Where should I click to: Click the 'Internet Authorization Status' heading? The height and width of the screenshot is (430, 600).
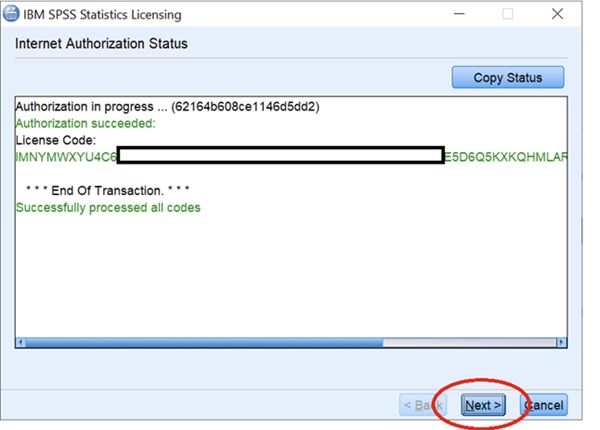point(101,44)
